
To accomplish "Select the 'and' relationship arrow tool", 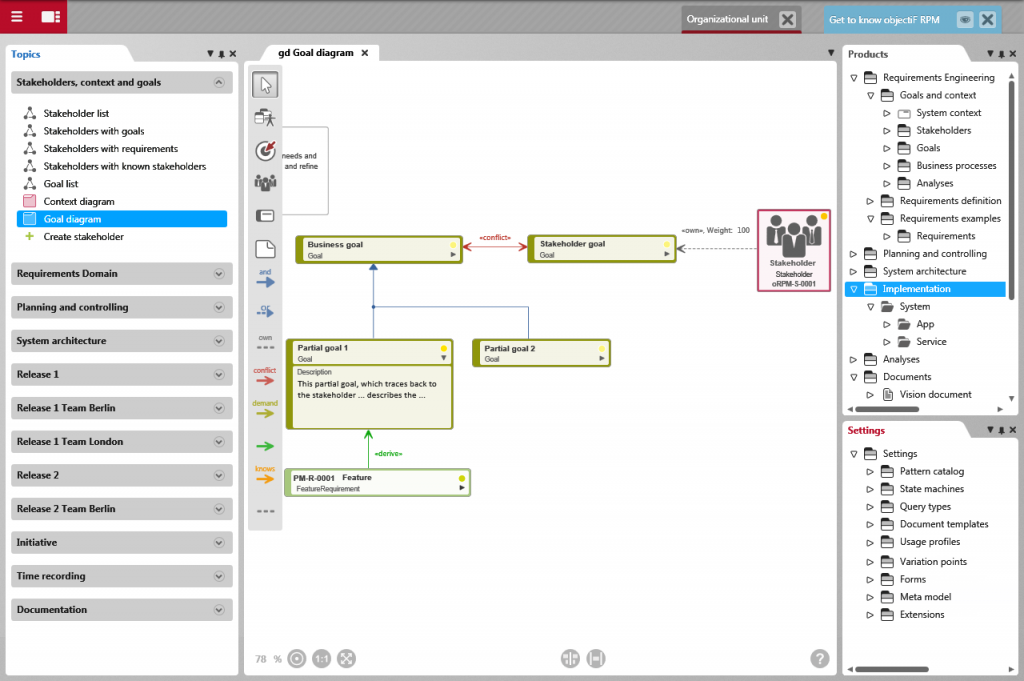I will 265,279.
